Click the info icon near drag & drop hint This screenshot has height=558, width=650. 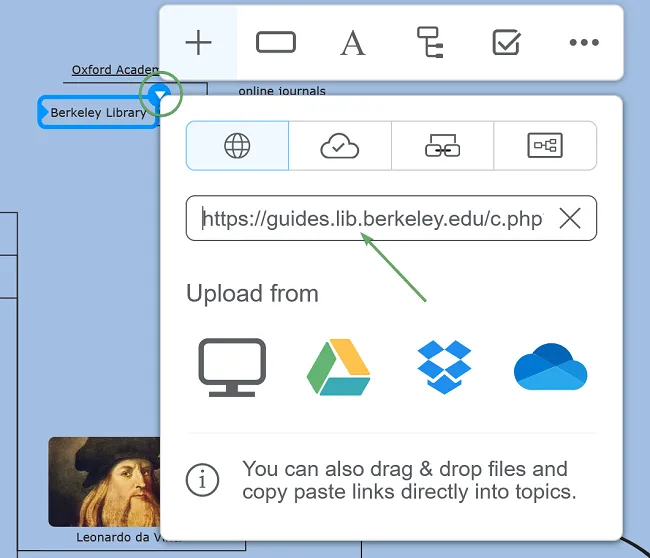203,480
